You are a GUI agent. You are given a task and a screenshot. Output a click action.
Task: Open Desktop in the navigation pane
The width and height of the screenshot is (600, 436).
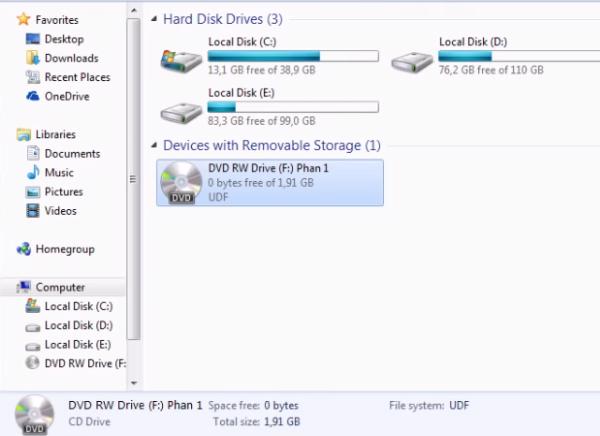[x=64, y=39]
